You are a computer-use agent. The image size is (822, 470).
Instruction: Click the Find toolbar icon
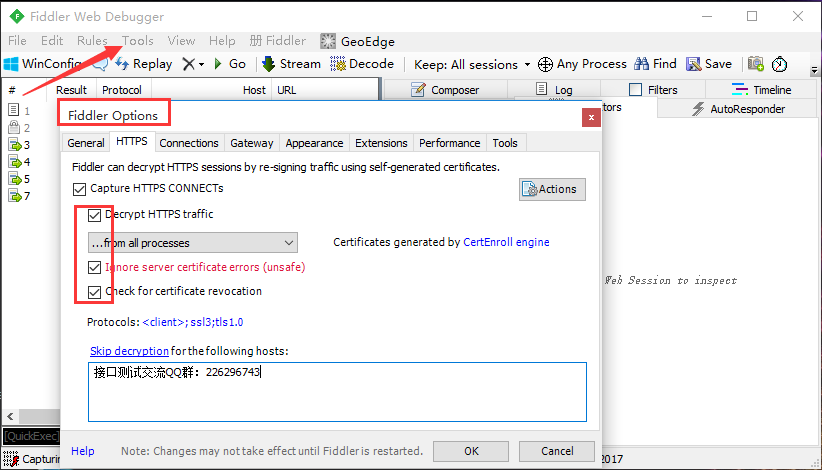(642, 64)
